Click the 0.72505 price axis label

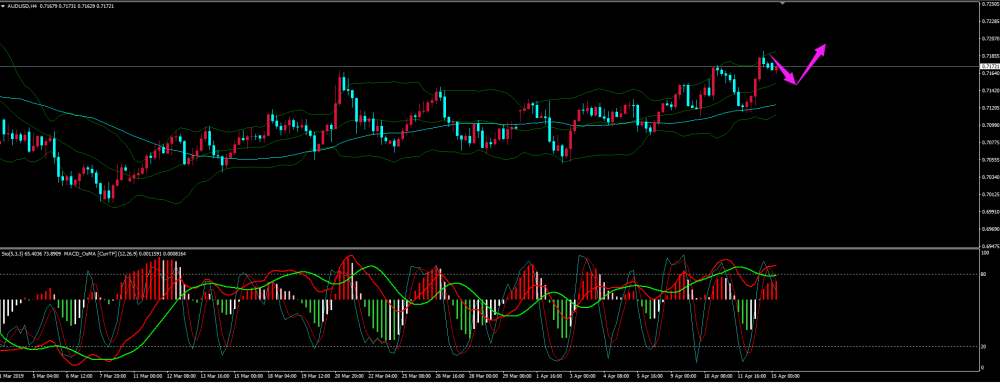(x=990, y=4)
